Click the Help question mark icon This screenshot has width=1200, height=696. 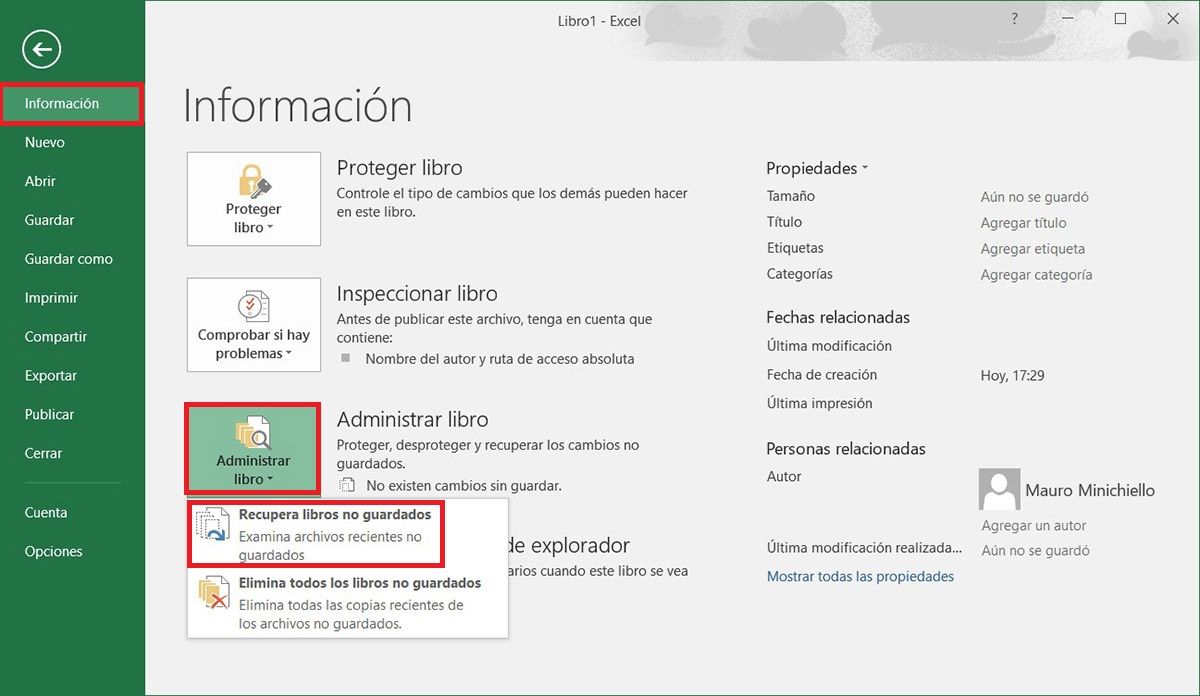coord(1013,18)
